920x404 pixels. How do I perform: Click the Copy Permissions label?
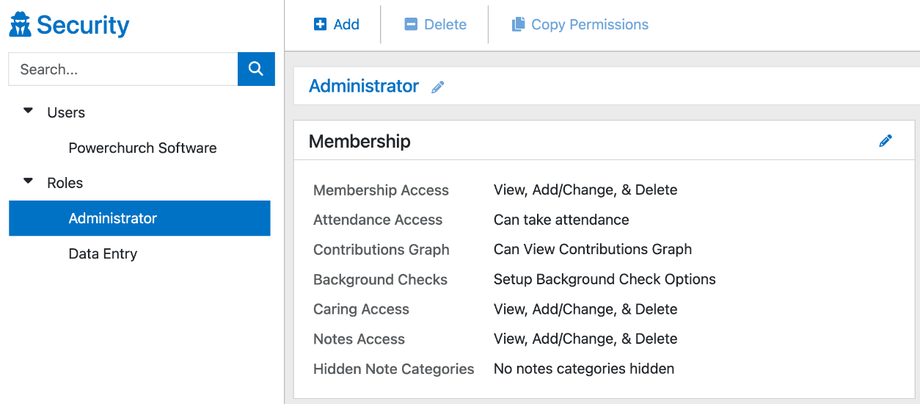[x=590, y=25]
